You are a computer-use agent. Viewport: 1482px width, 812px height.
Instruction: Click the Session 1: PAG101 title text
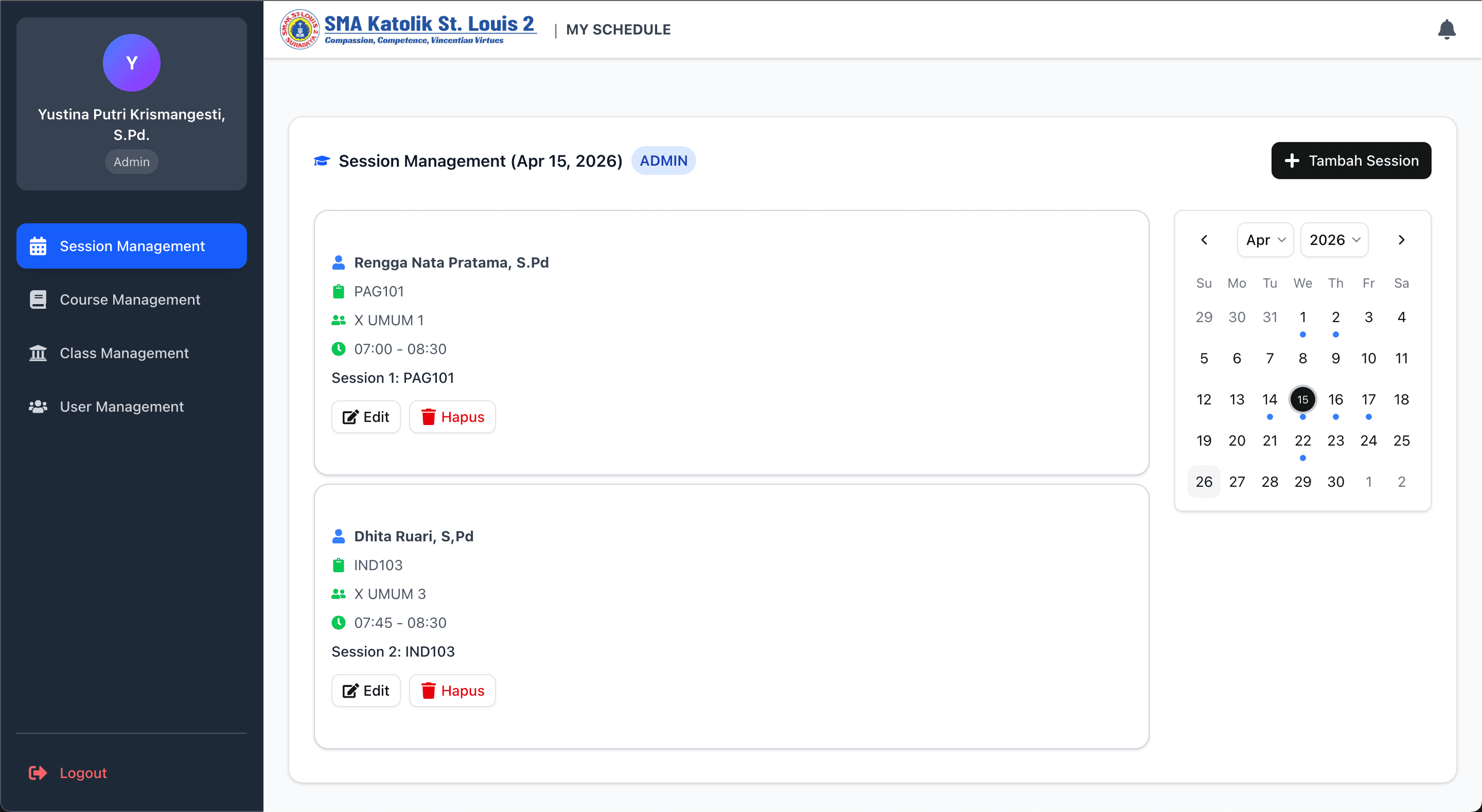click(392, 378)
